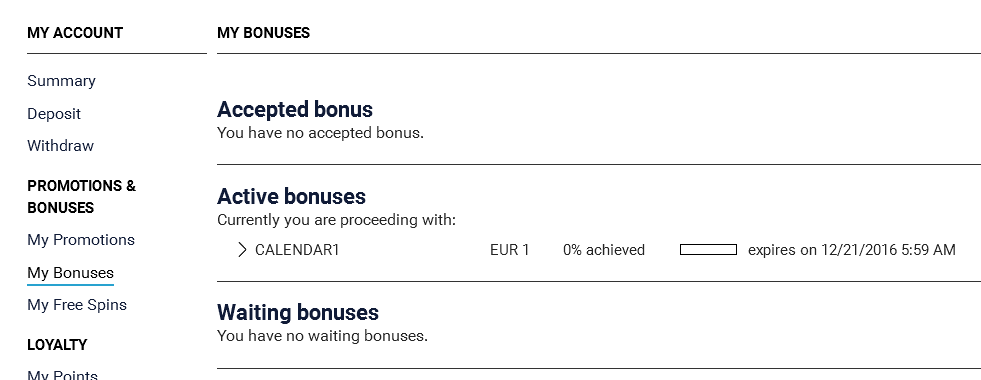
Task: Click the CALENDAR1 bonus name
Action: pos(297,250)
